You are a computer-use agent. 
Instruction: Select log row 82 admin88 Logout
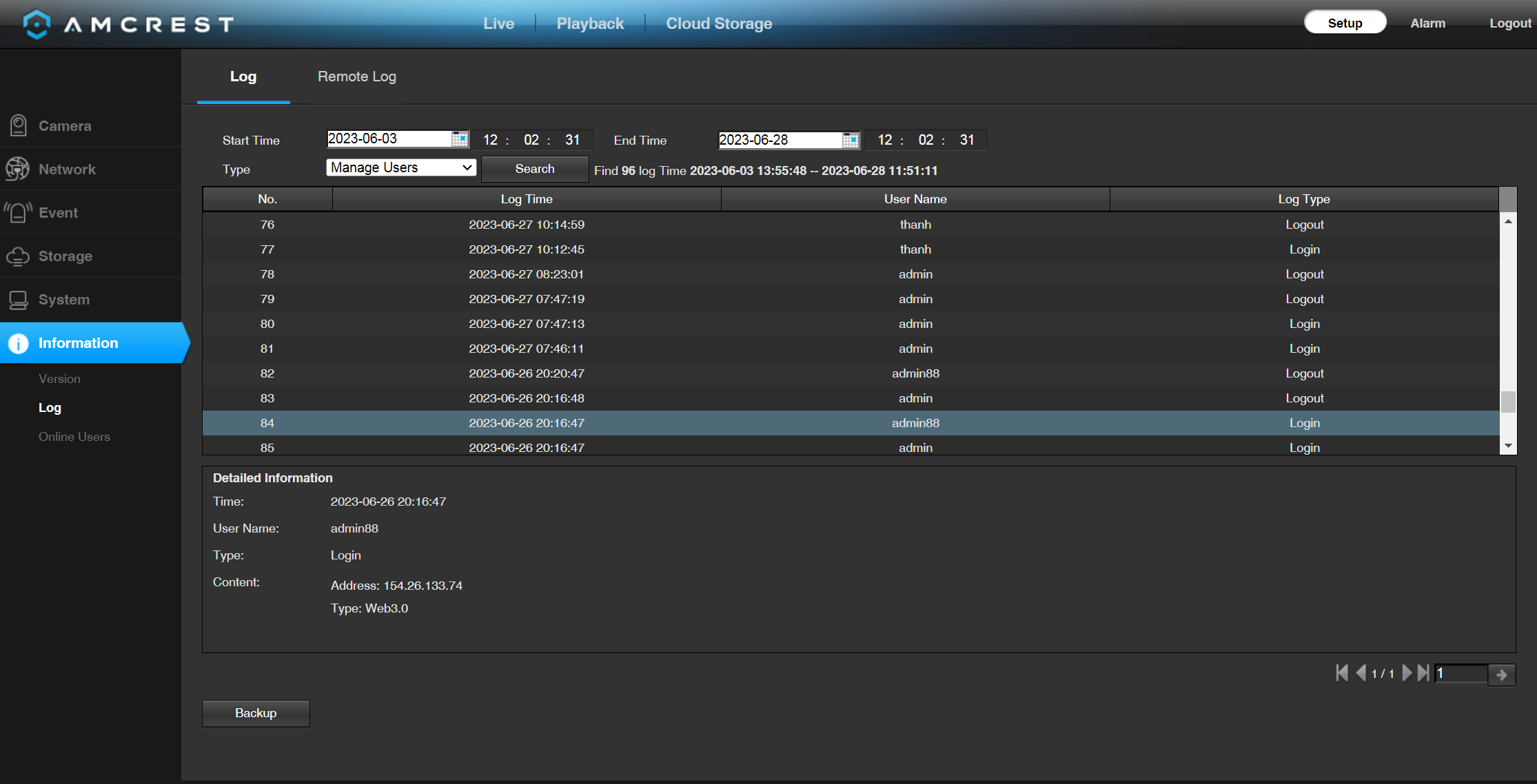pos(851,373)
